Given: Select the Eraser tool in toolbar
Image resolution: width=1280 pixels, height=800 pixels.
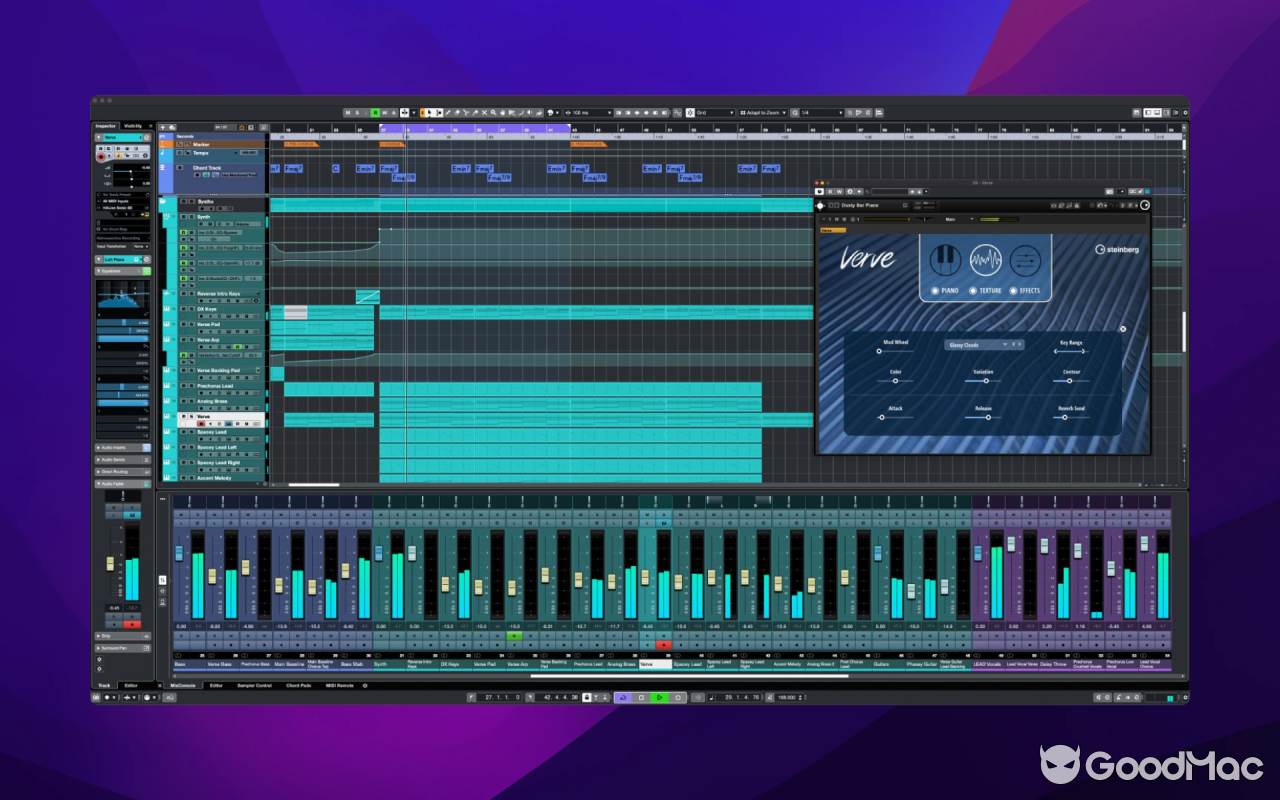Looking at the screenshot, I should 456,113.
